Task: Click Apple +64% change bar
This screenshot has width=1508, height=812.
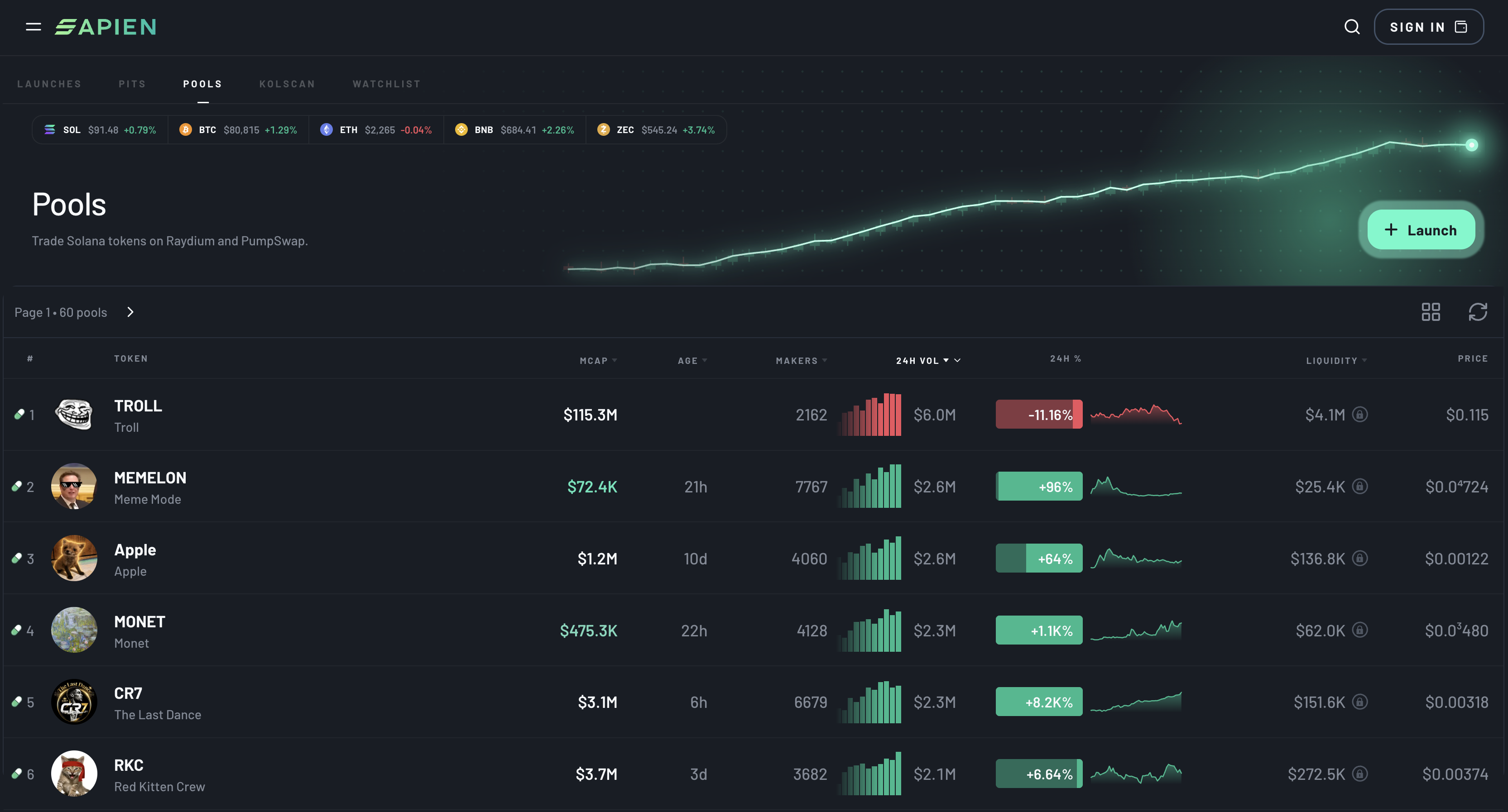Action: (x=1039, y=558)
